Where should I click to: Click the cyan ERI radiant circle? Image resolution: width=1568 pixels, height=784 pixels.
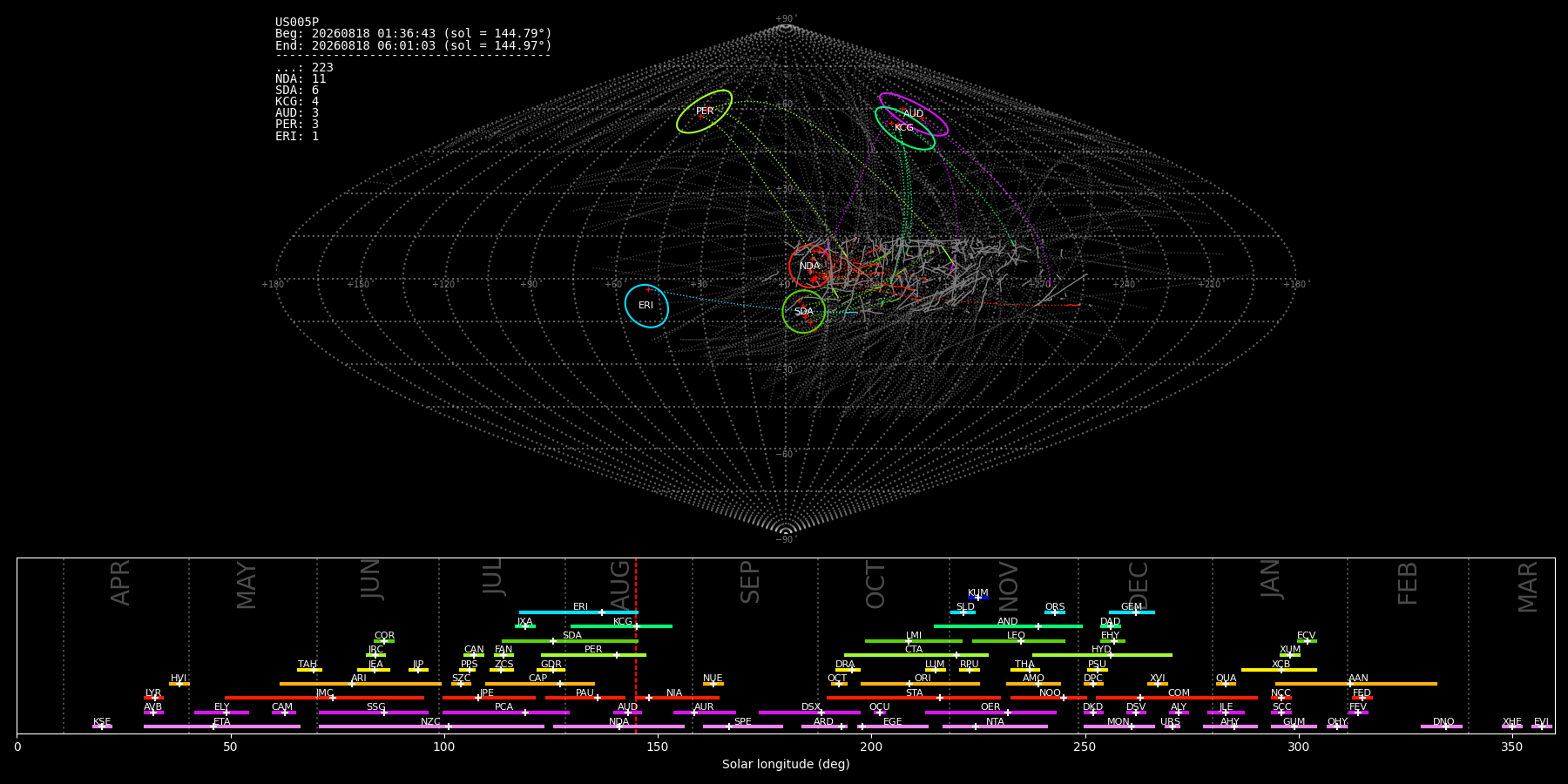(646, 306)
